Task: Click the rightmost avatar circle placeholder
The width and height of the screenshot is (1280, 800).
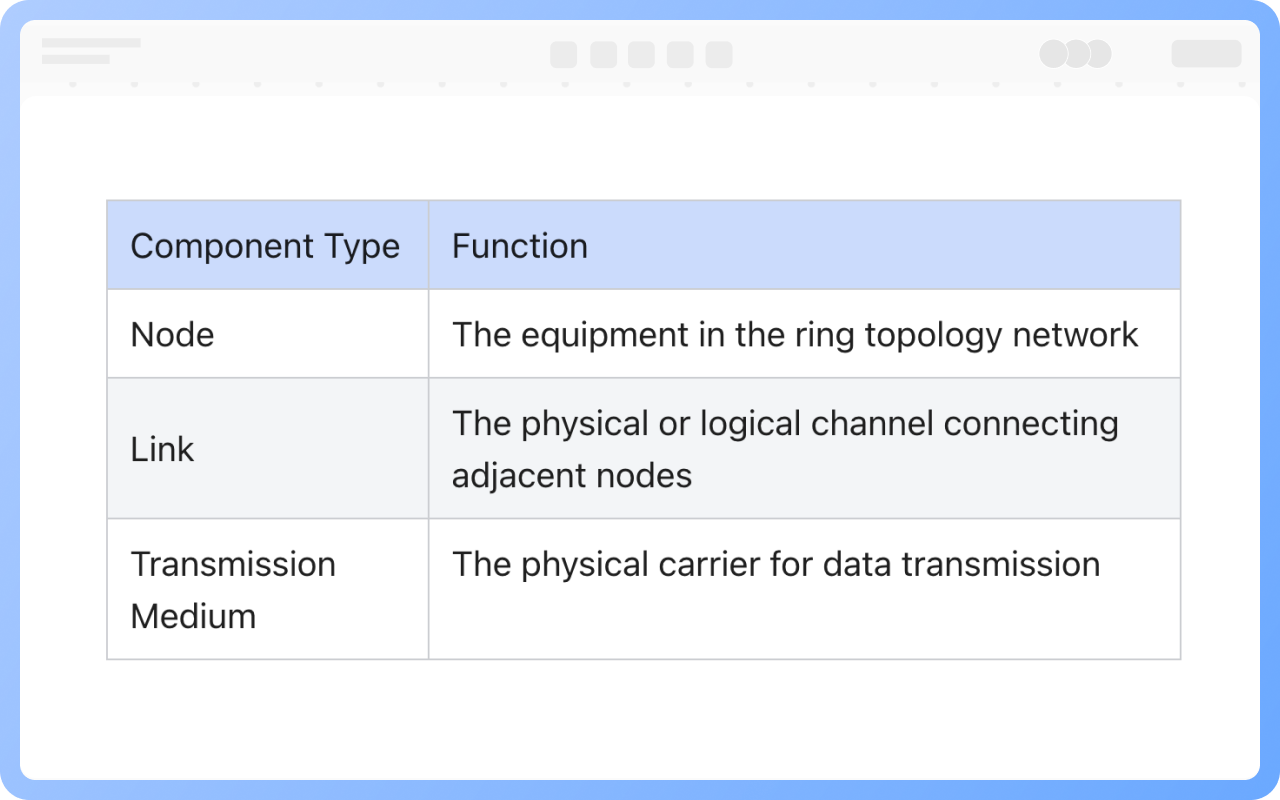Action: pyautogui.click(x=1099, y=54)
